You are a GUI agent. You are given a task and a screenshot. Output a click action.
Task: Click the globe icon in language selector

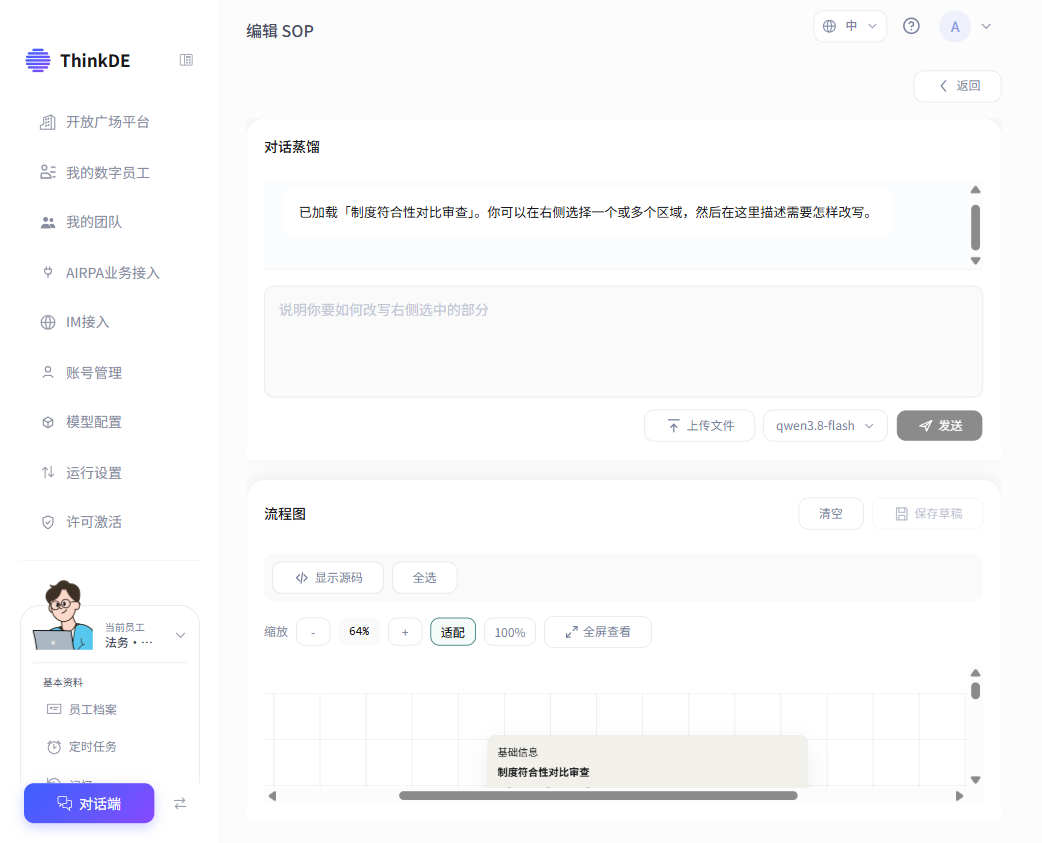pos(829,26)
